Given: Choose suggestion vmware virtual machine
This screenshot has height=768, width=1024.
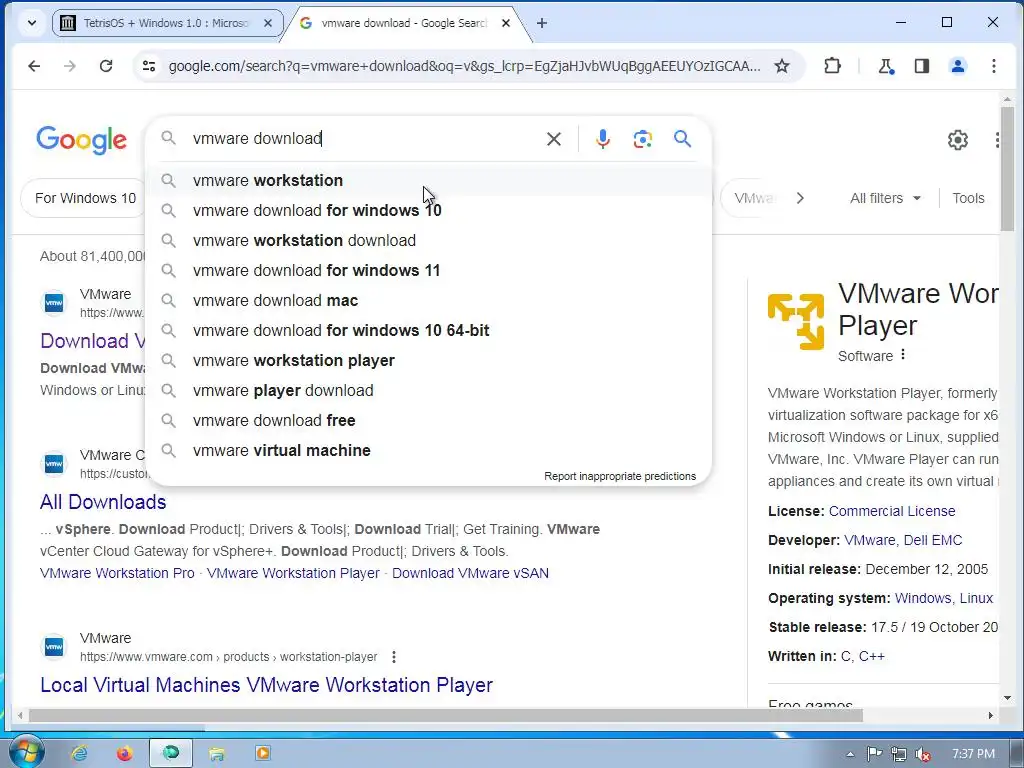Looking at the screenshot, I should pos(428,451).
